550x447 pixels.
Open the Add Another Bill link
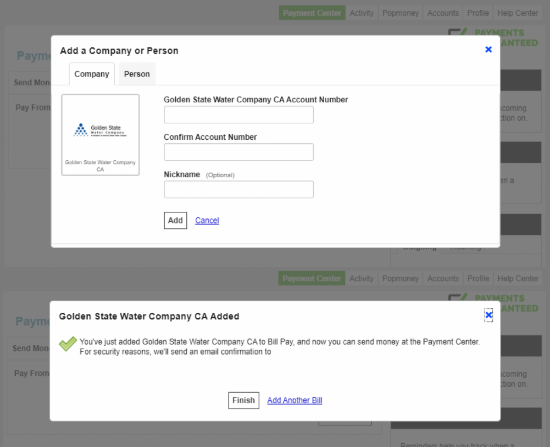(295, 400)
